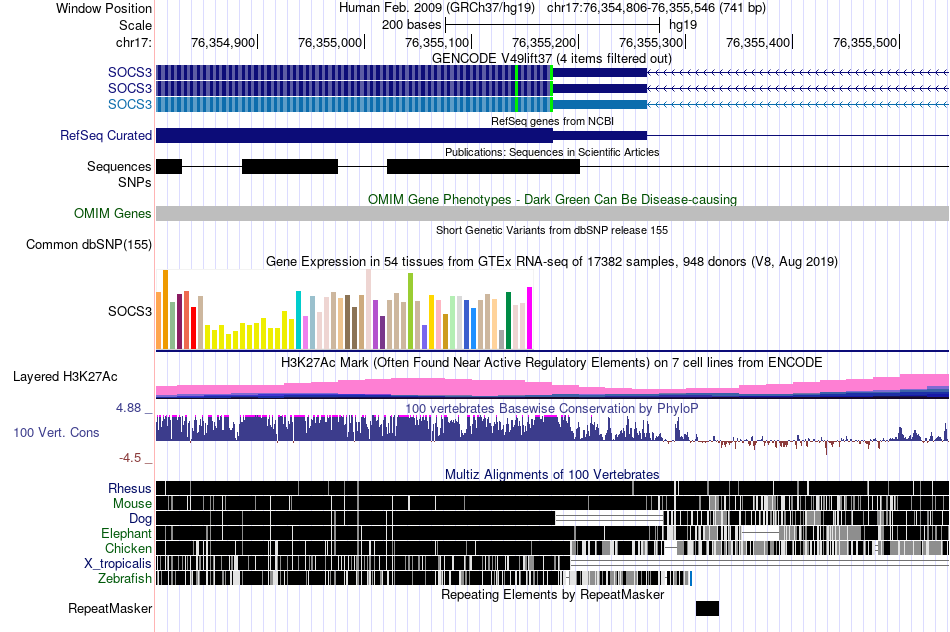950x632 pixels.
Task: Open the H3K27Ac Mark track title
Action: (x=552, y=363)
